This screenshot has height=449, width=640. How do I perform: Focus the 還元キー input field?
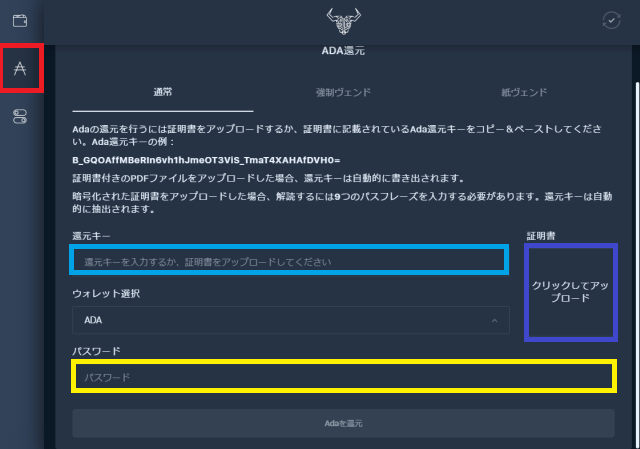[x=290, y=261]
